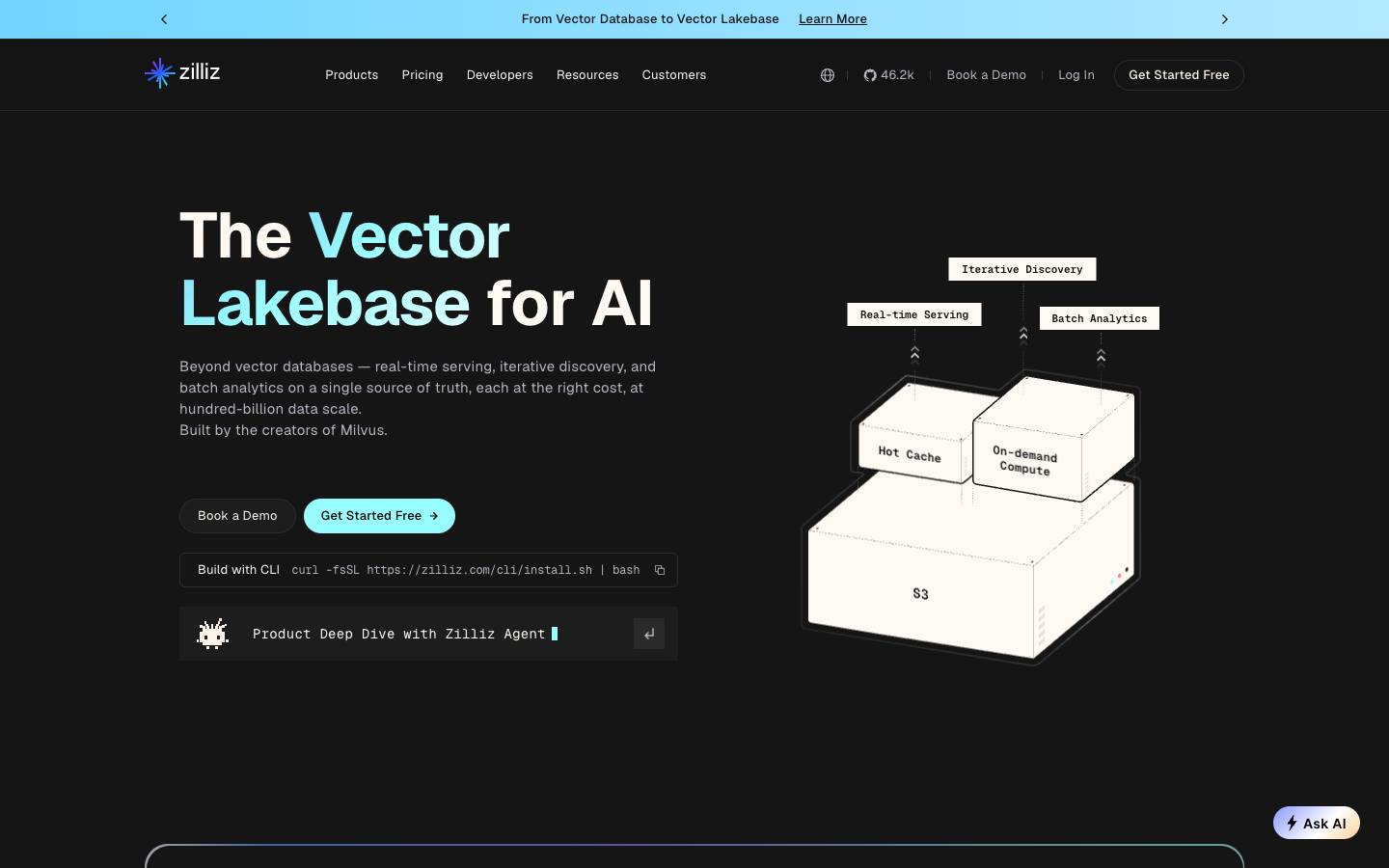Open the Developers menu
The width and height of the screenshot is (1389, 868).
pos(500,75)
